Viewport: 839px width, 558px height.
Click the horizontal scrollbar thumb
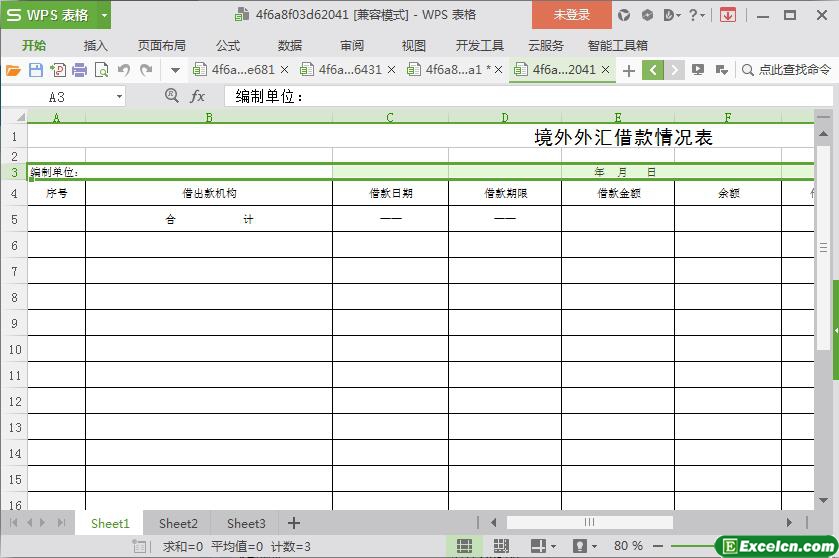coord(590,522)
